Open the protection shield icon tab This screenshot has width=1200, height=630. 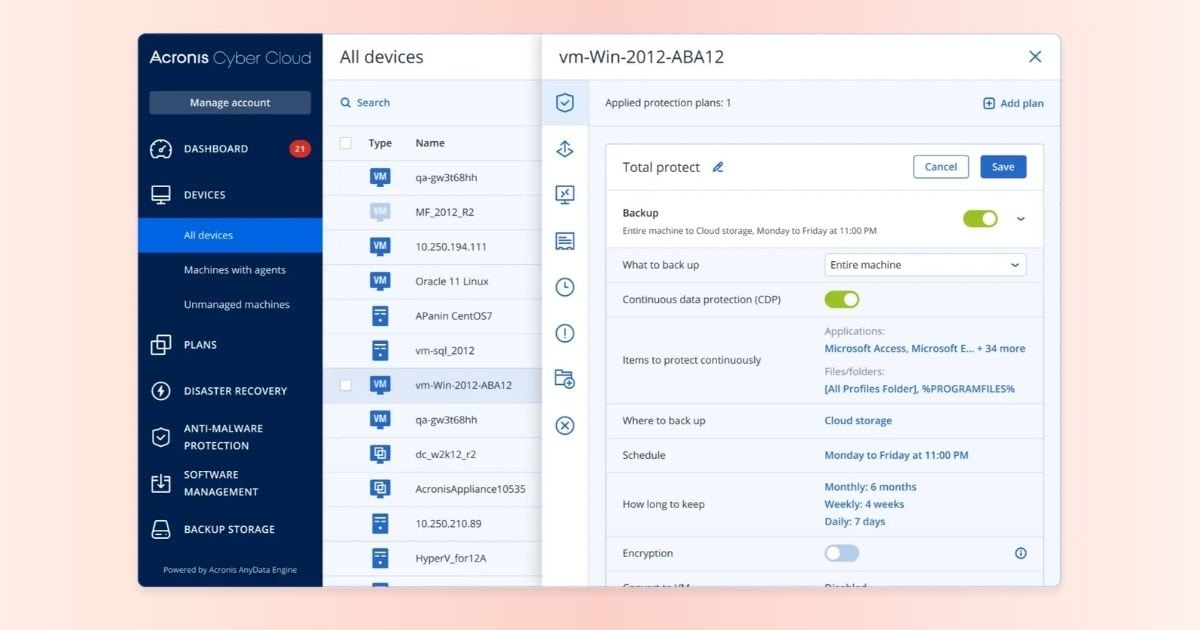565,102
